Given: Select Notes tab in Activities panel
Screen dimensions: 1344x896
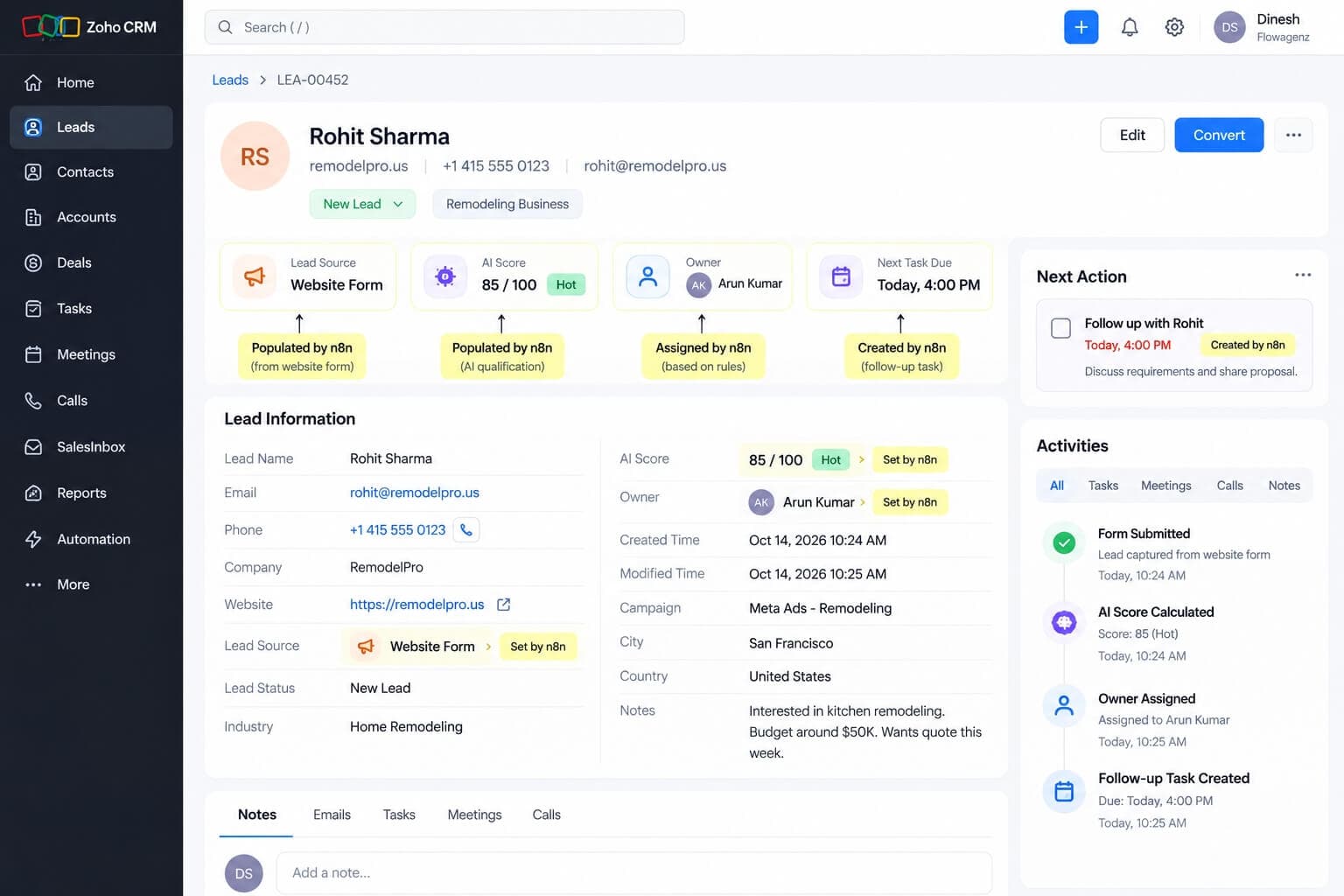Looking at the screenshot, I should coord(1284,486).
